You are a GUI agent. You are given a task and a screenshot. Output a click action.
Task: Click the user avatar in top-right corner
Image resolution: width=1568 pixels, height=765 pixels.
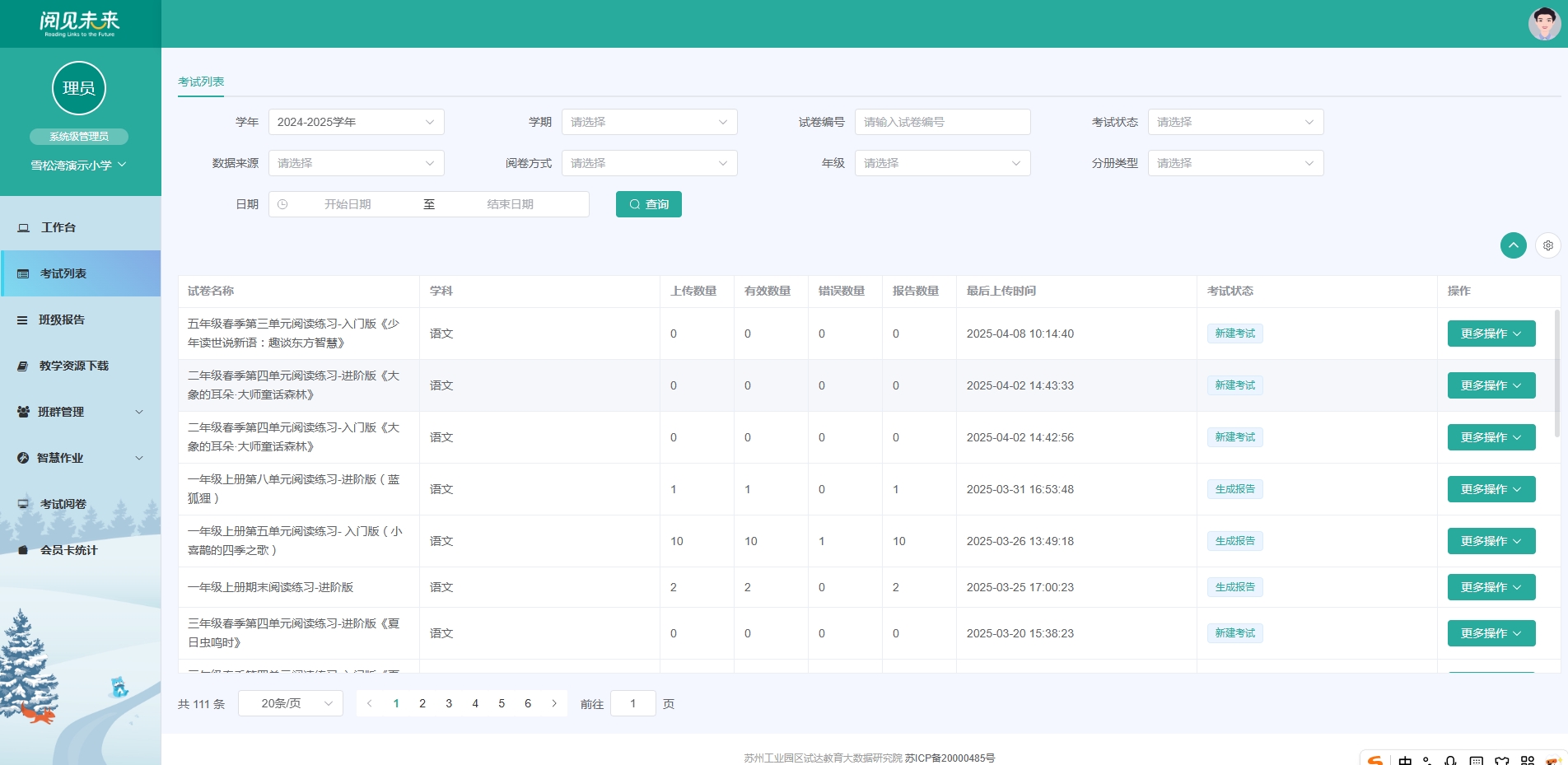(1544, 24)
